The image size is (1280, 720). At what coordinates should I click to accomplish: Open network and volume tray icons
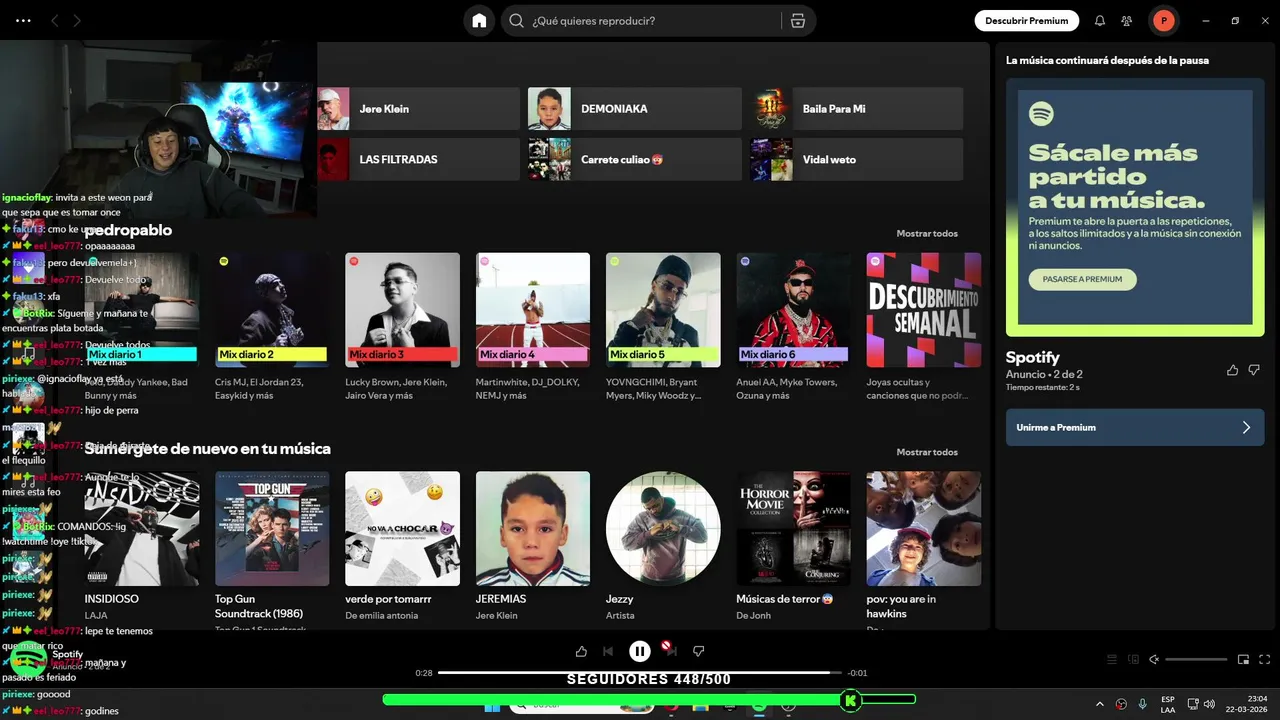pos(1201,704)
